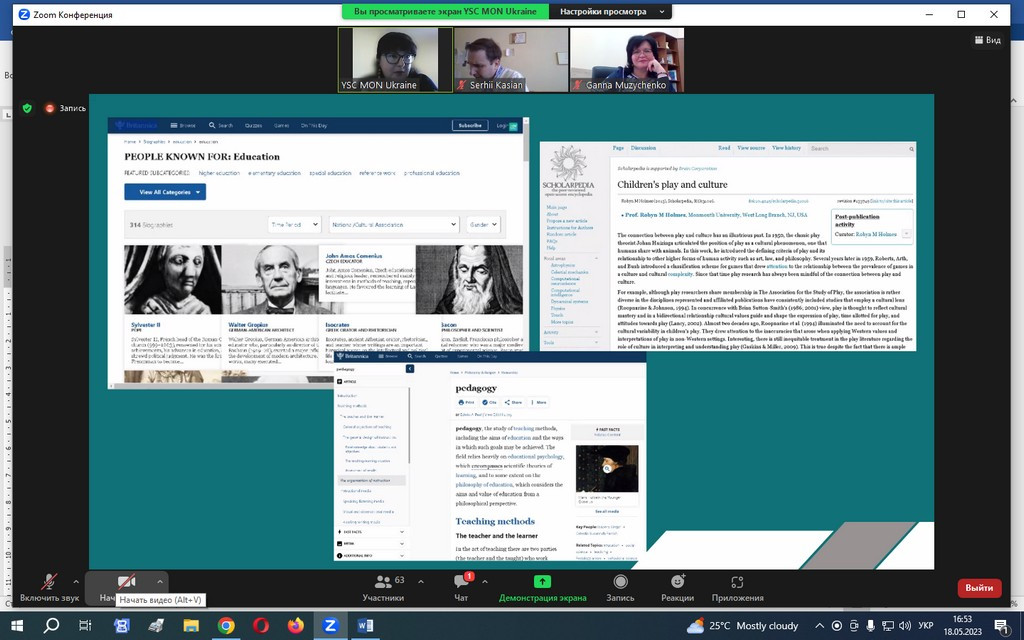
Task: Expand video options chevron next to Начать видео
Action: [x=159, y=581]
